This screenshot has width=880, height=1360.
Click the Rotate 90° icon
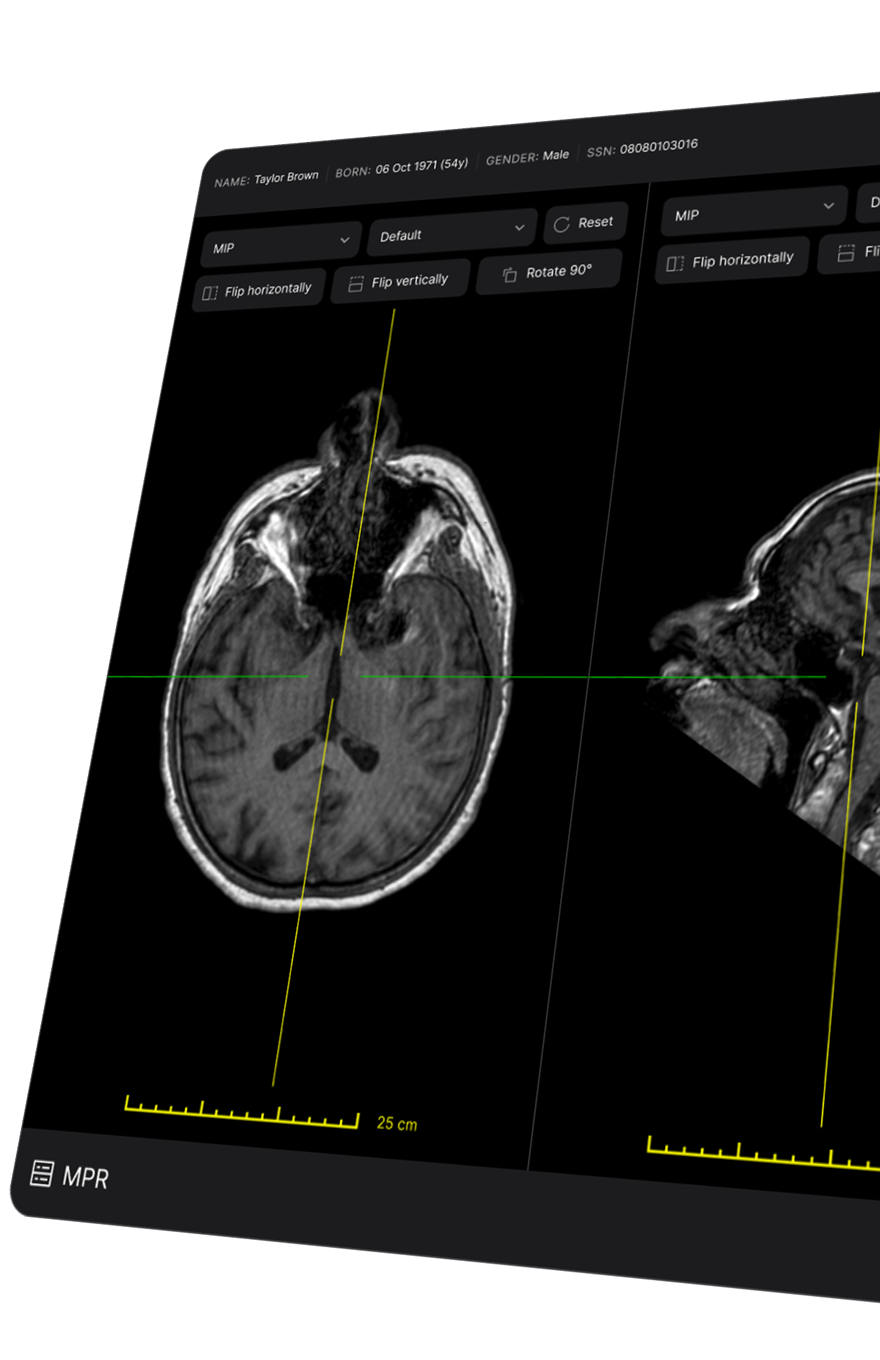[x=510, y=274]
